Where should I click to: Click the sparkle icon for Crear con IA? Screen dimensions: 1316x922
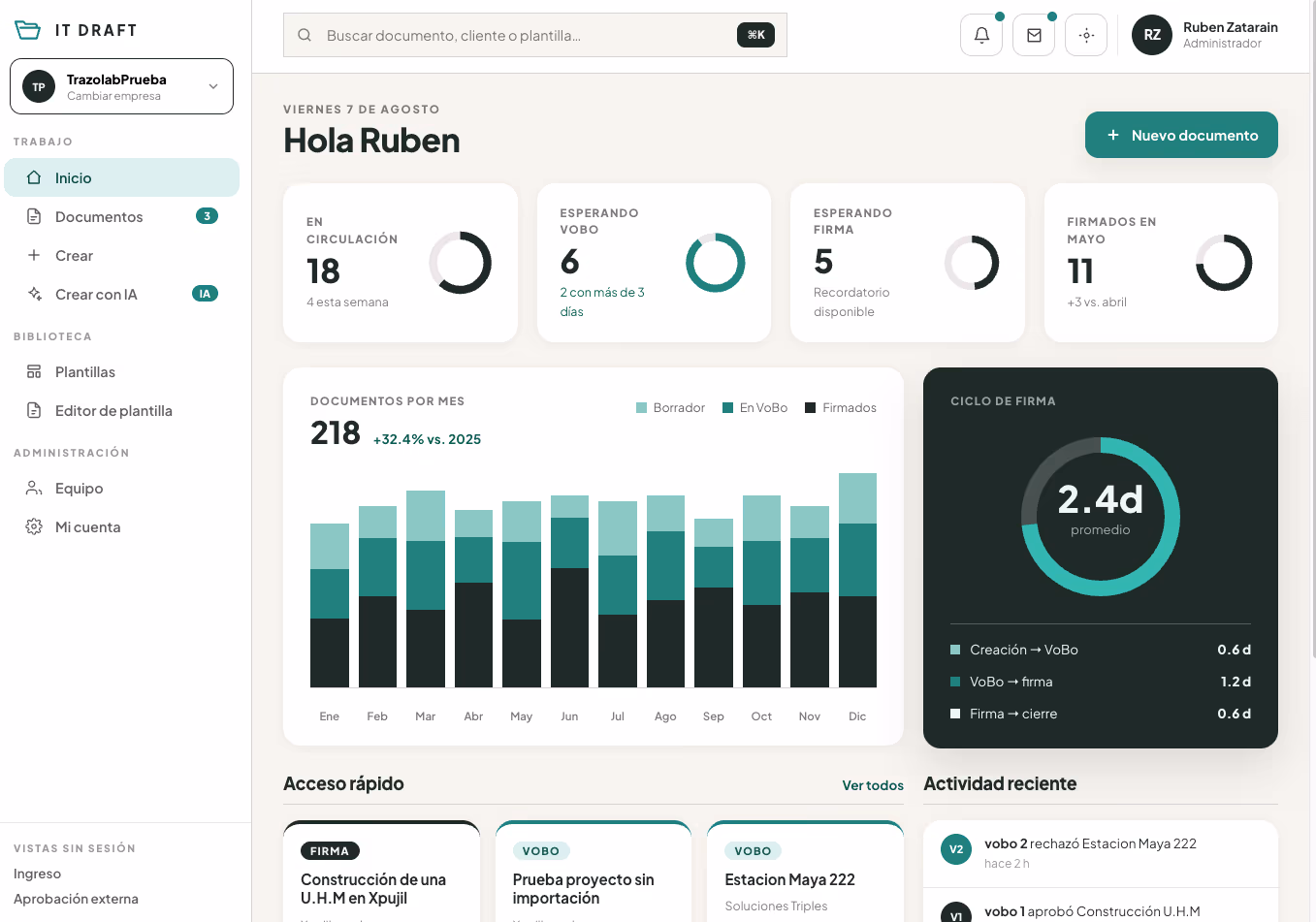[x=34, y=294]
